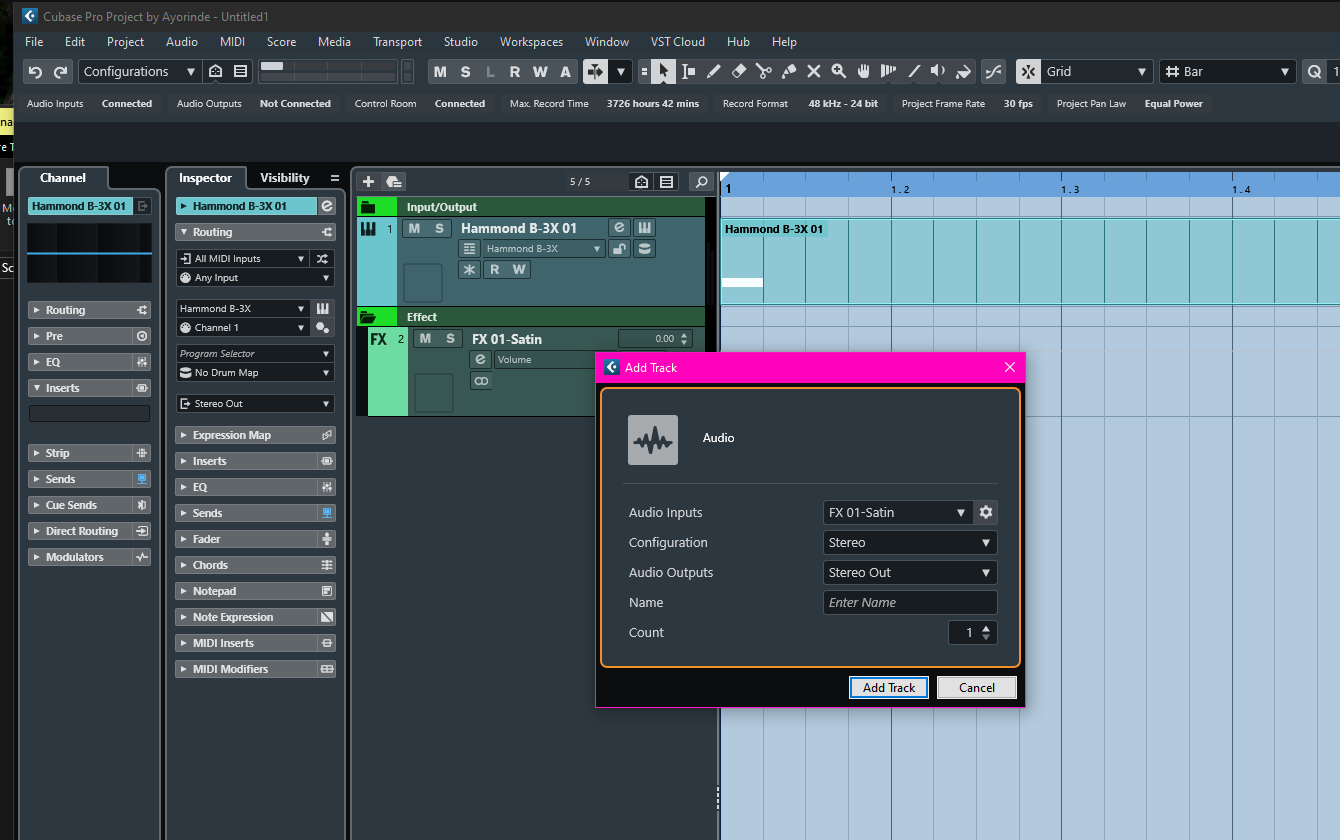Expand the Channel panel Direct Routing section
The height and width of the screenshot is (840, 1340).
click(x=90, y=531)
